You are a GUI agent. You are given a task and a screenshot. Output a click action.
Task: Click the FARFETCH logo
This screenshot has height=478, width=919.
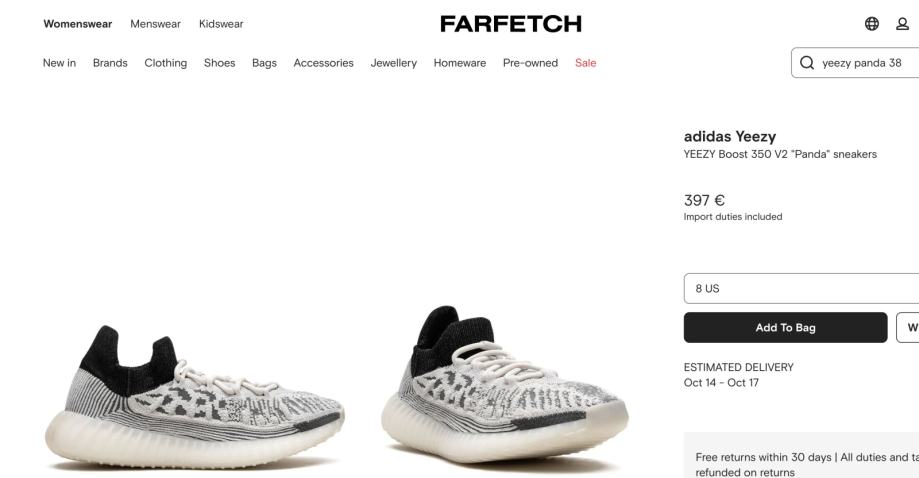click(x=510, y=24)
